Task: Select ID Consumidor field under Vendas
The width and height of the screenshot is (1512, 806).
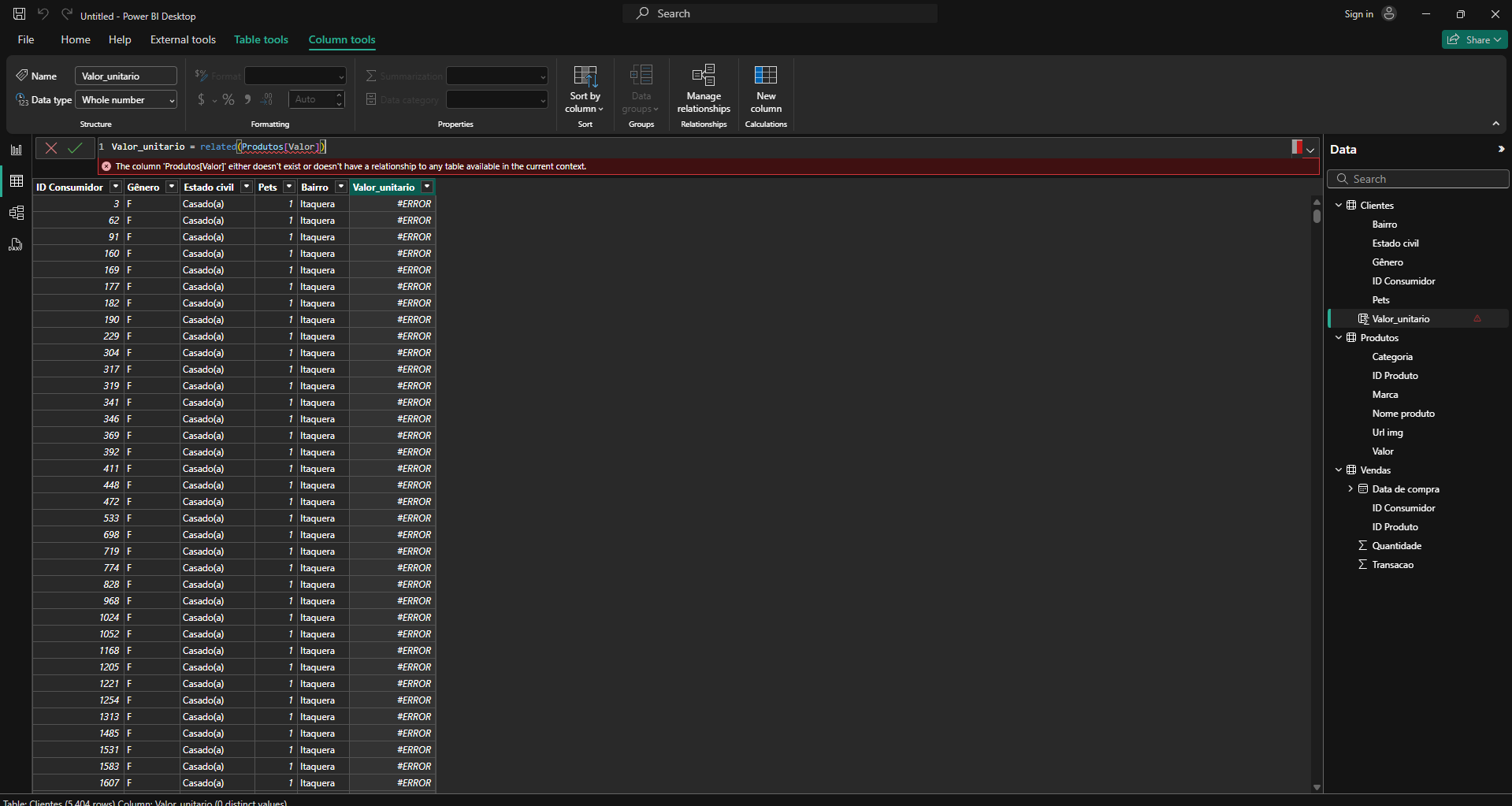Action: coord(1403,507)
